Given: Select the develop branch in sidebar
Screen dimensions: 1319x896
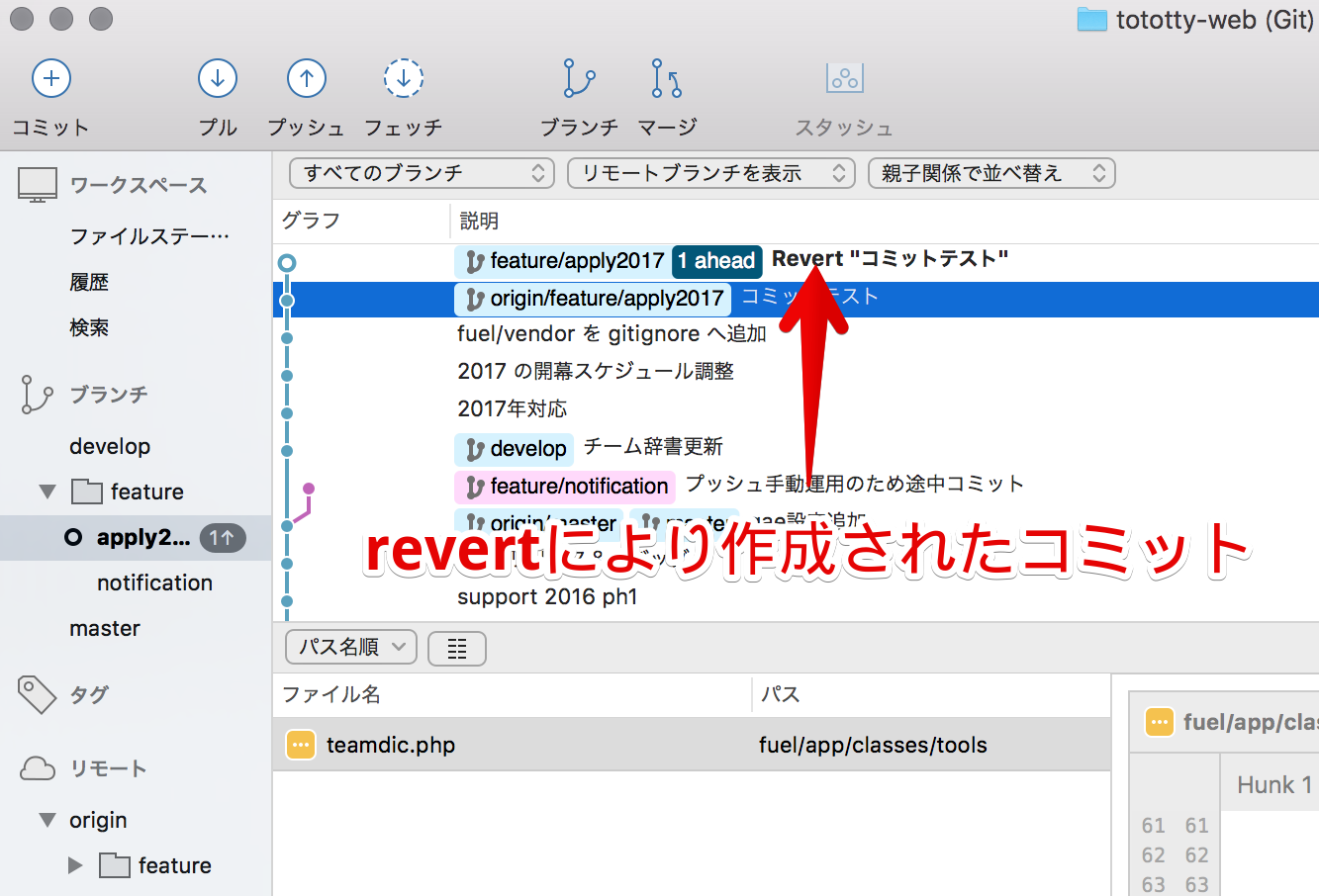Looking at the screenshot, I should [110, 446].
